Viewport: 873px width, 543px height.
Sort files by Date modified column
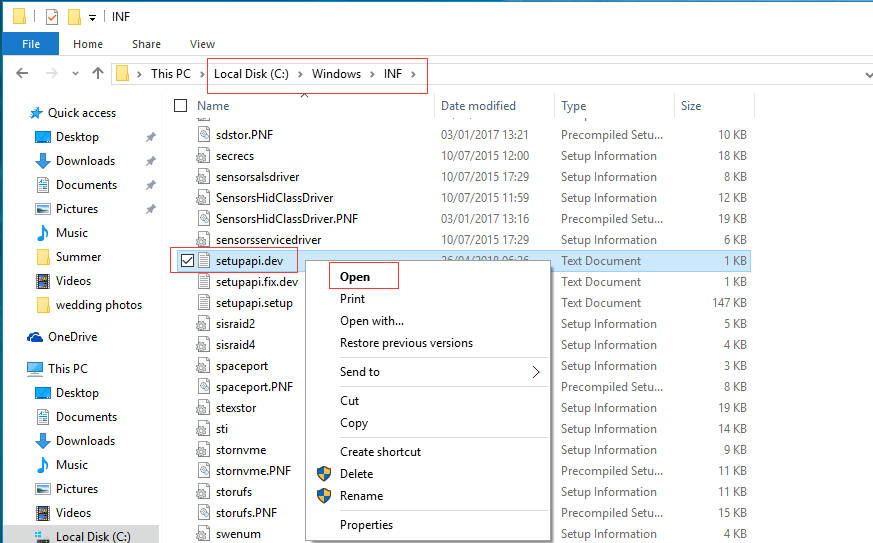tap(478, 106)
